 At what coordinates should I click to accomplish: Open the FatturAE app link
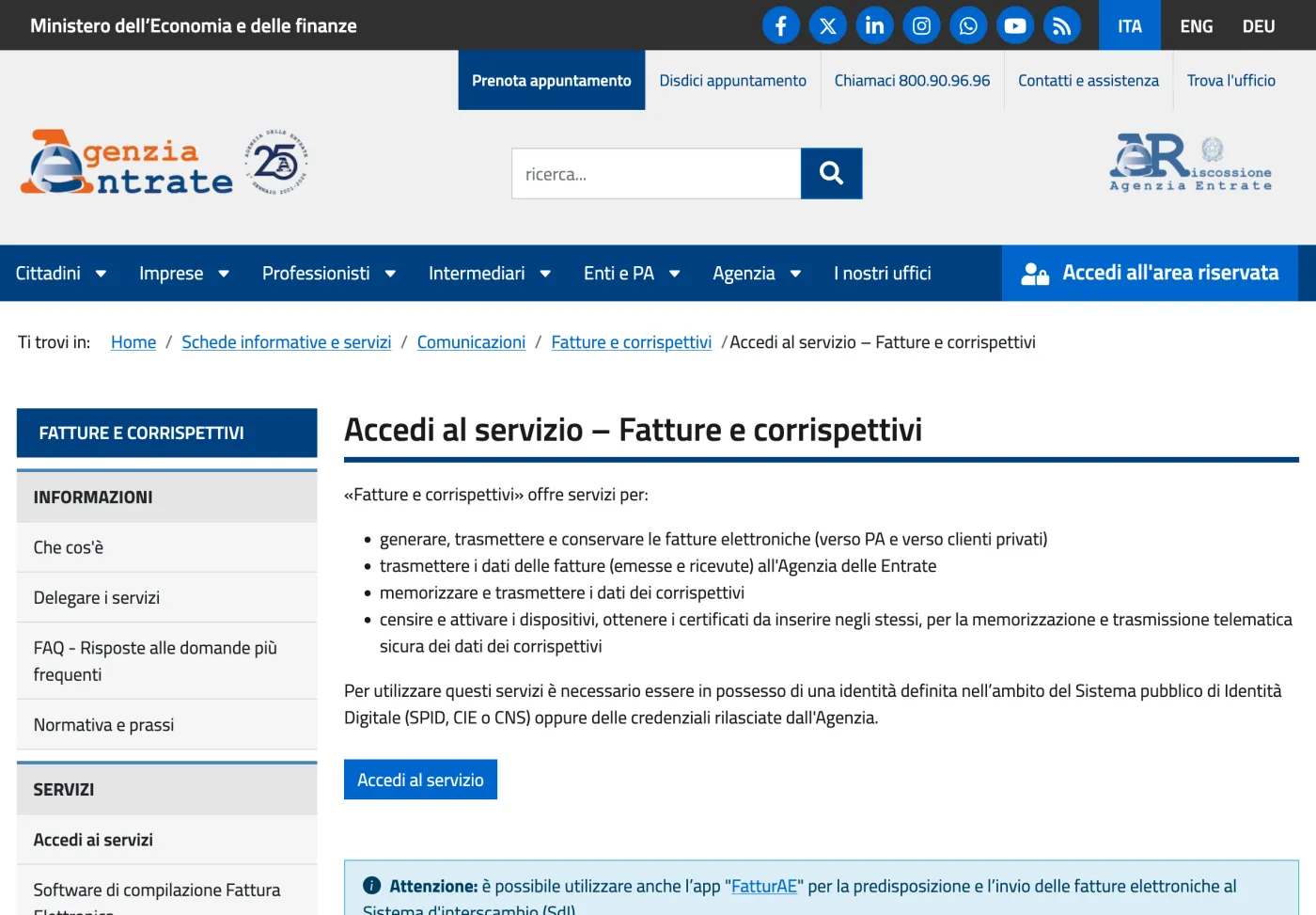tap(764, 886)
